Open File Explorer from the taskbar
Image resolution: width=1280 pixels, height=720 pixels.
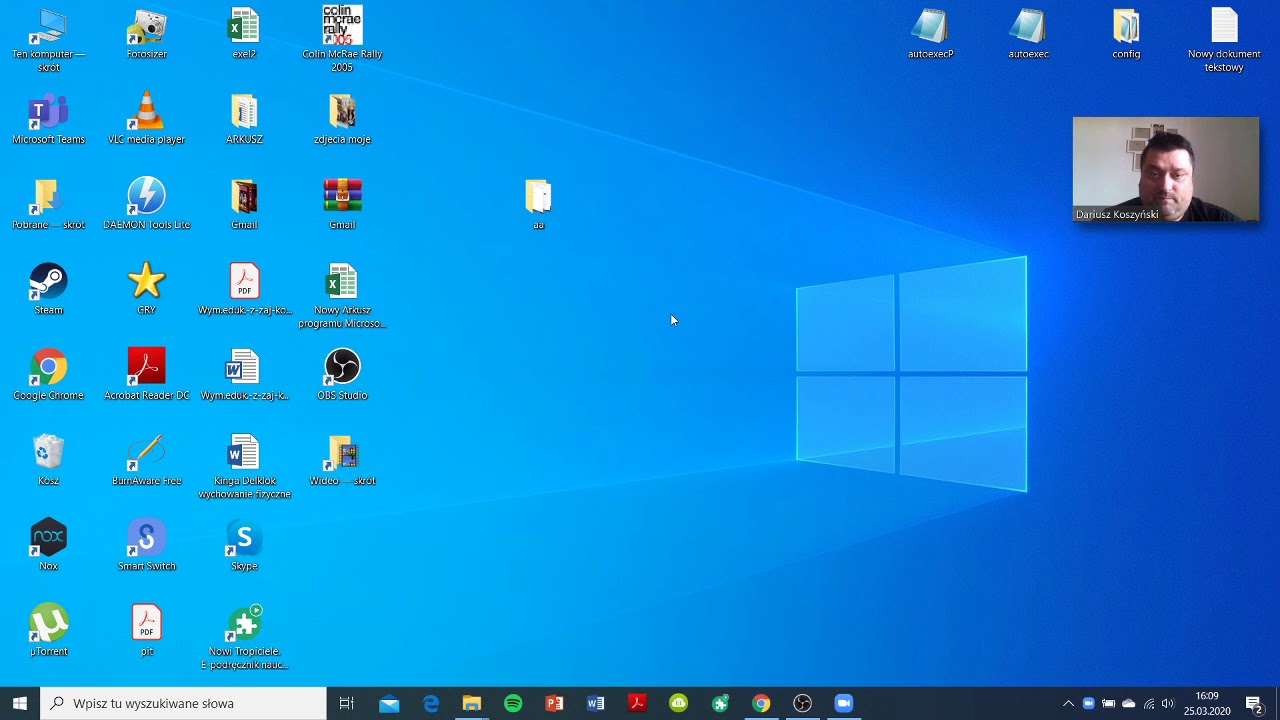pyautogui.click(x=472, y=703)
